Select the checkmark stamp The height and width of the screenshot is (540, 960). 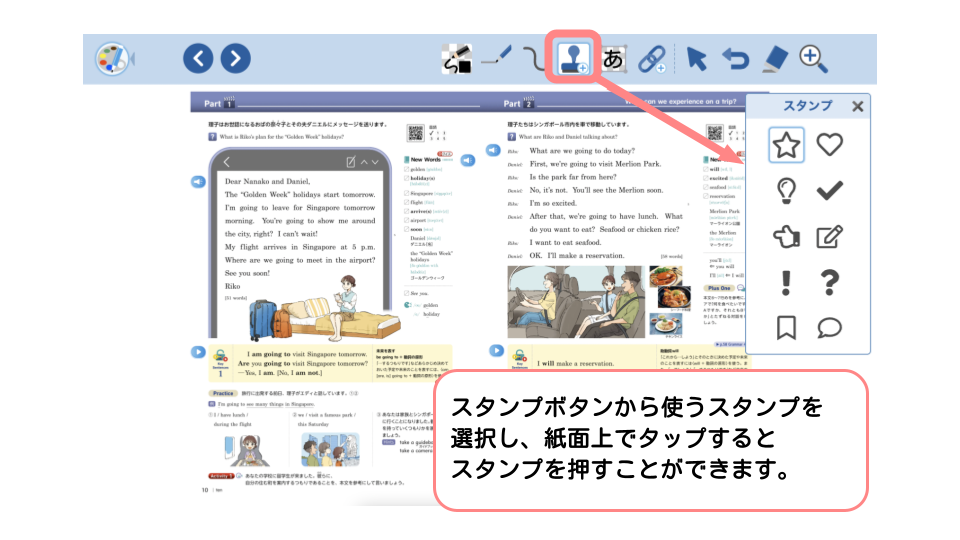829,190
